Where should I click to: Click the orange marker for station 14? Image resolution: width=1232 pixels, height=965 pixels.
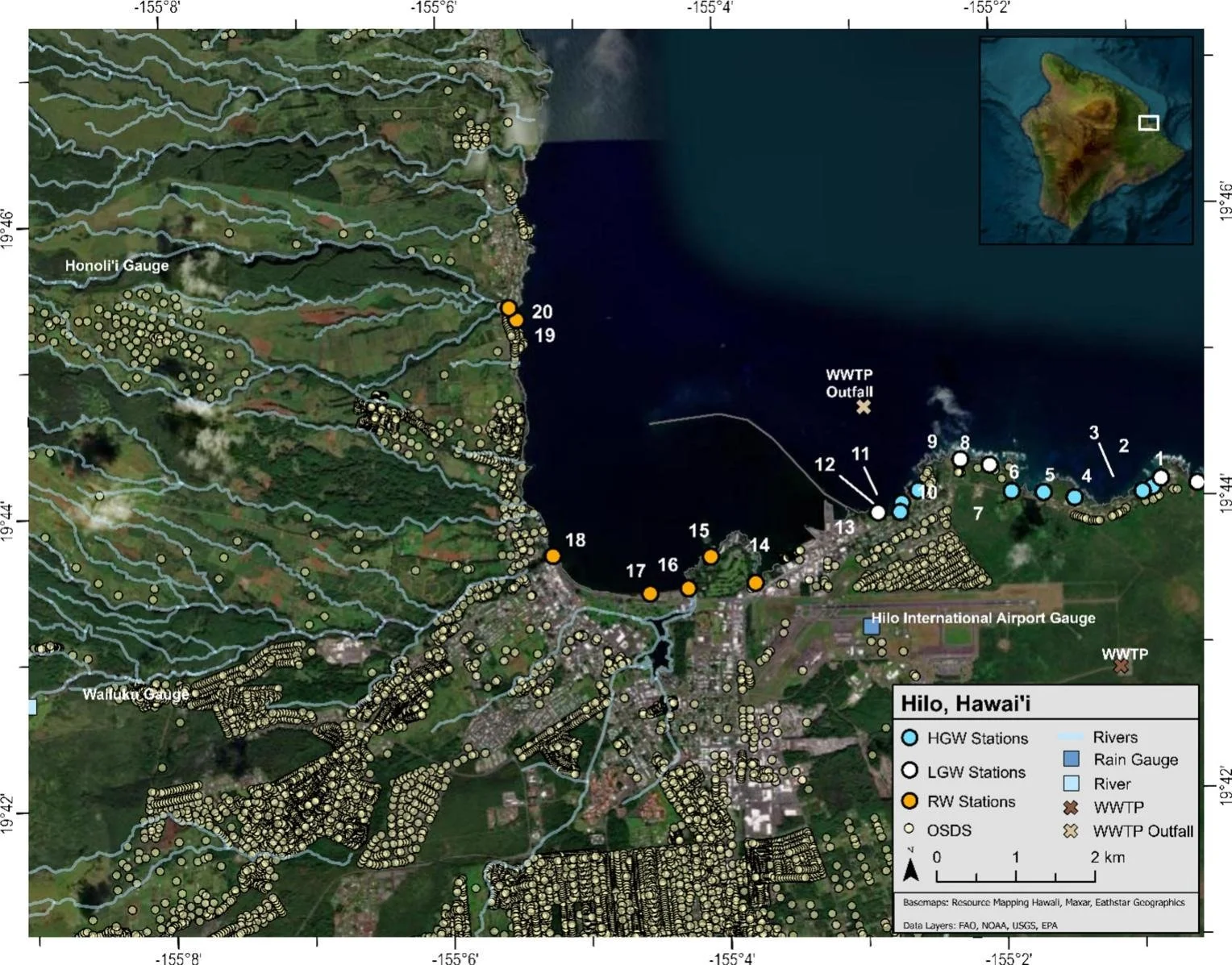click(755, 583)
